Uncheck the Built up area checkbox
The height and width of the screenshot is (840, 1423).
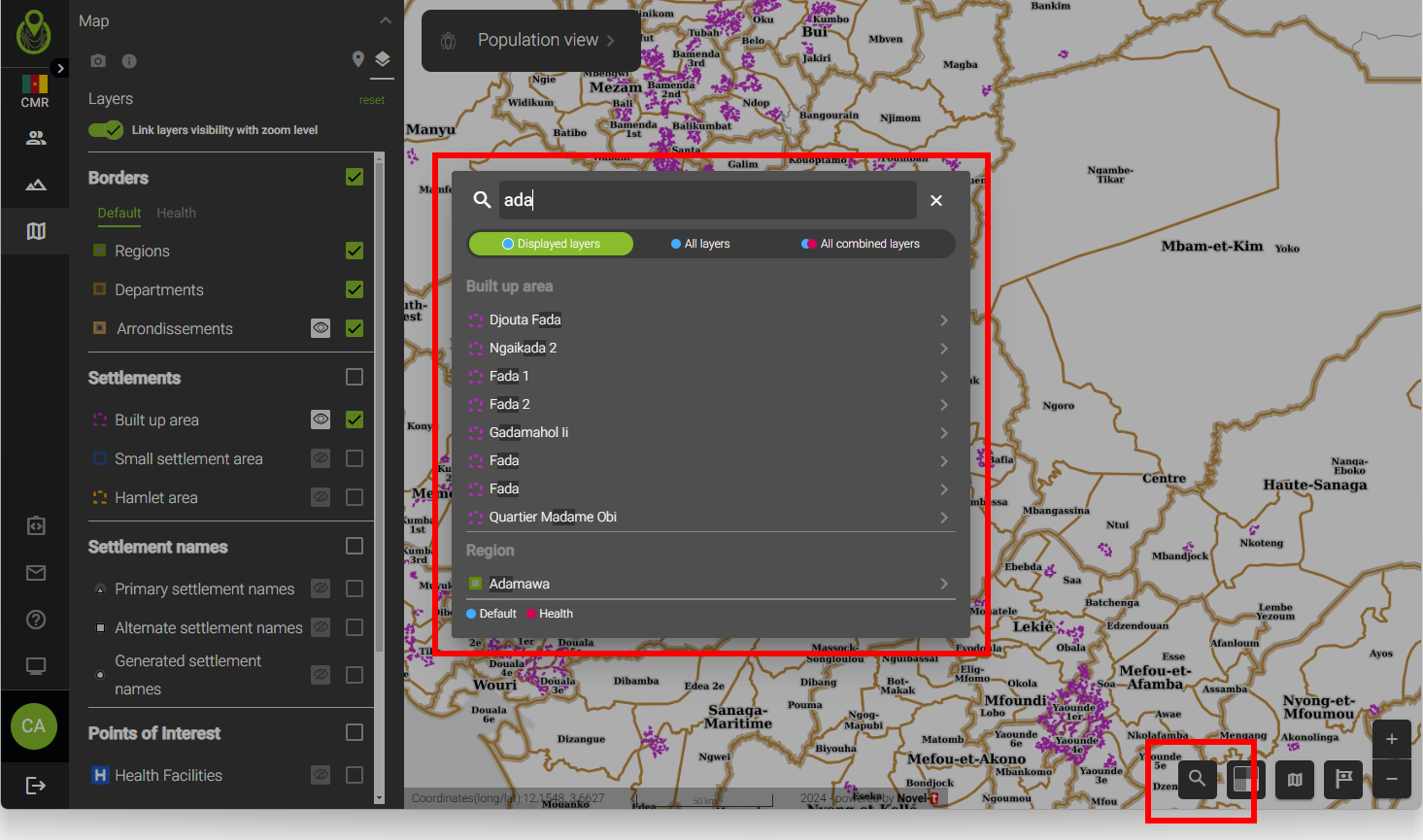(355, 420)
